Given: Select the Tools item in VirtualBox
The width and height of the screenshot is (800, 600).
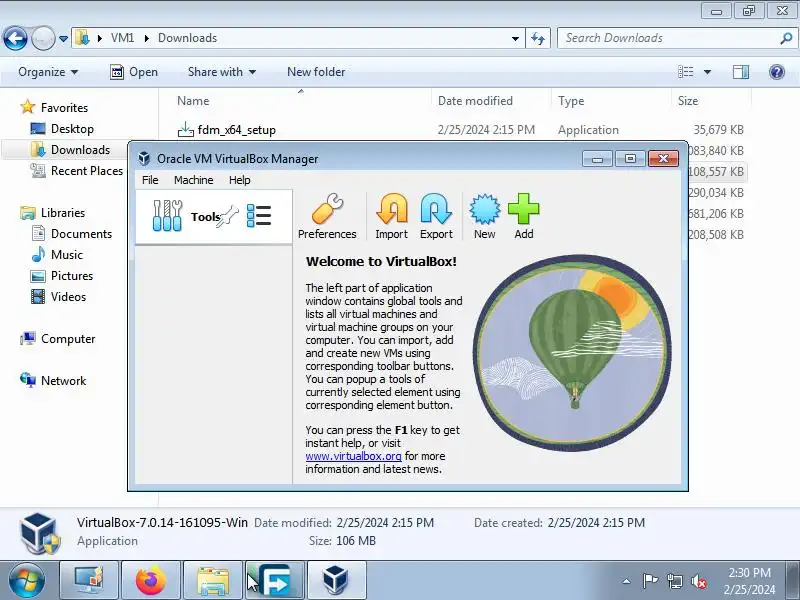Looking at the screenshot, I should (214, 216).
